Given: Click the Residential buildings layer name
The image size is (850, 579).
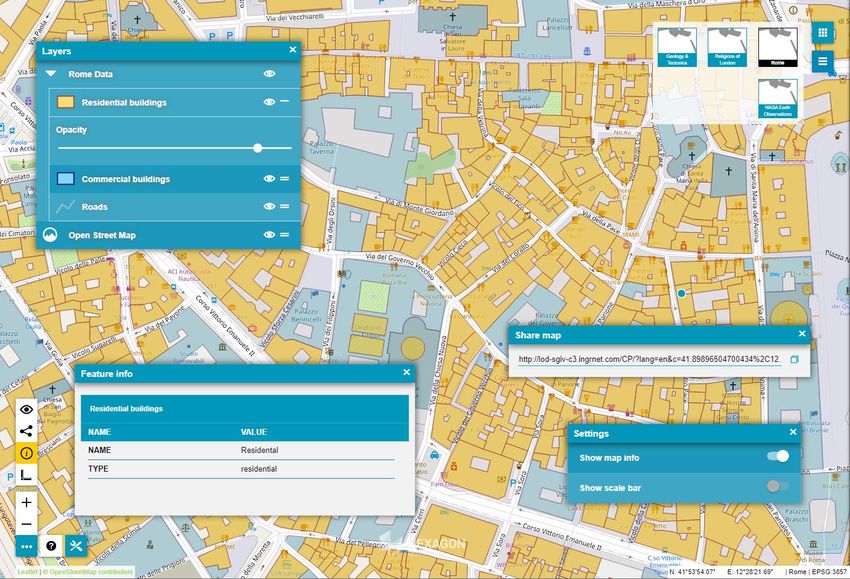Looking at the screenshot, I should pyautogui.click(x=124, y=102).
